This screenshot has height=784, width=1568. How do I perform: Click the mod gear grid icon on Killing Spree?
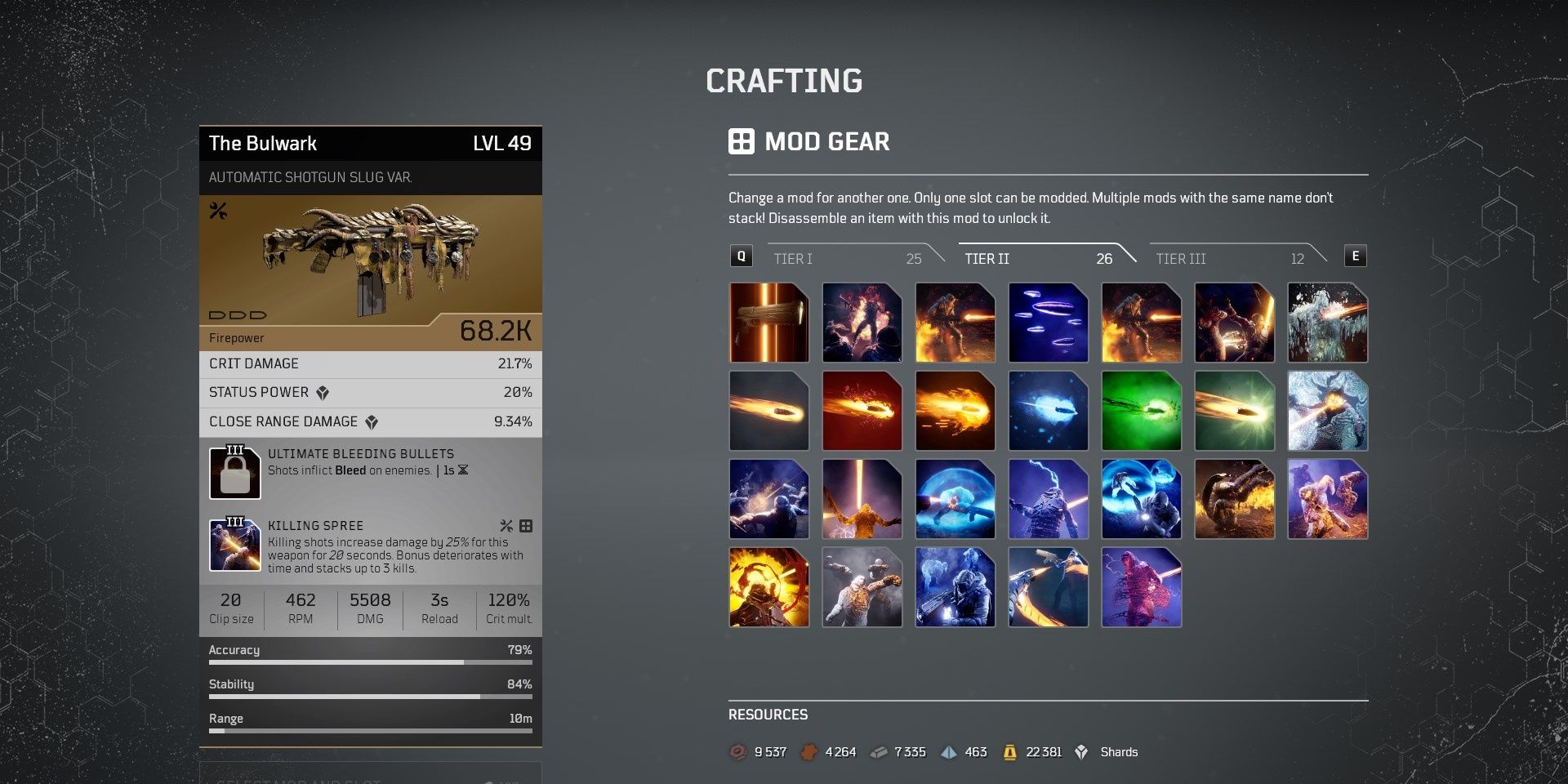point(526,526)
